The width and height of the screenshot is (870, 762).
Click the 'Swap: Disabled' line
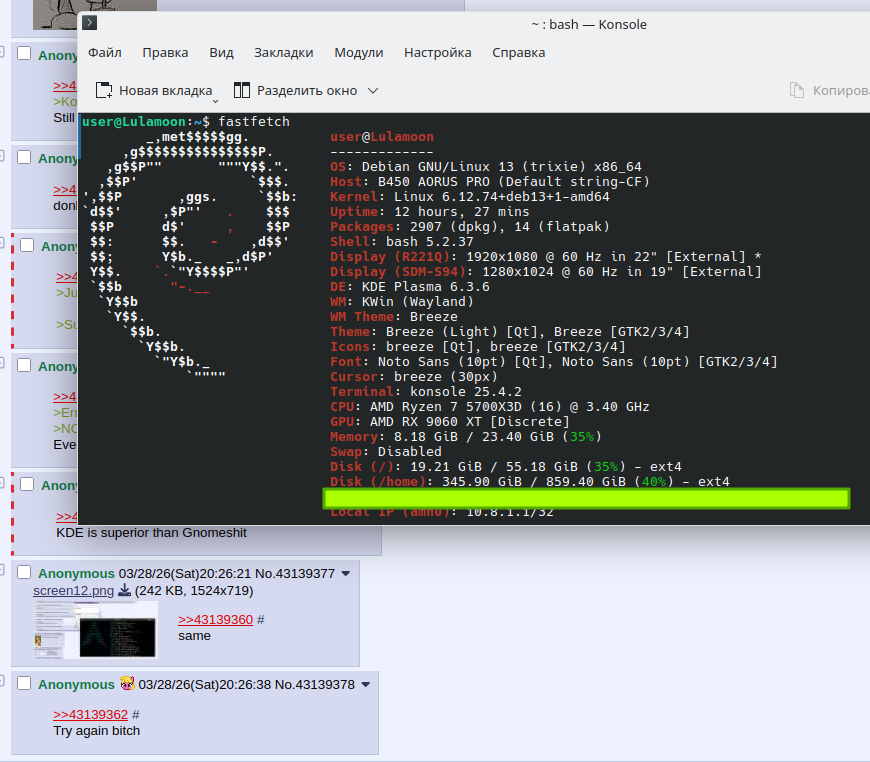pos(386,451)
